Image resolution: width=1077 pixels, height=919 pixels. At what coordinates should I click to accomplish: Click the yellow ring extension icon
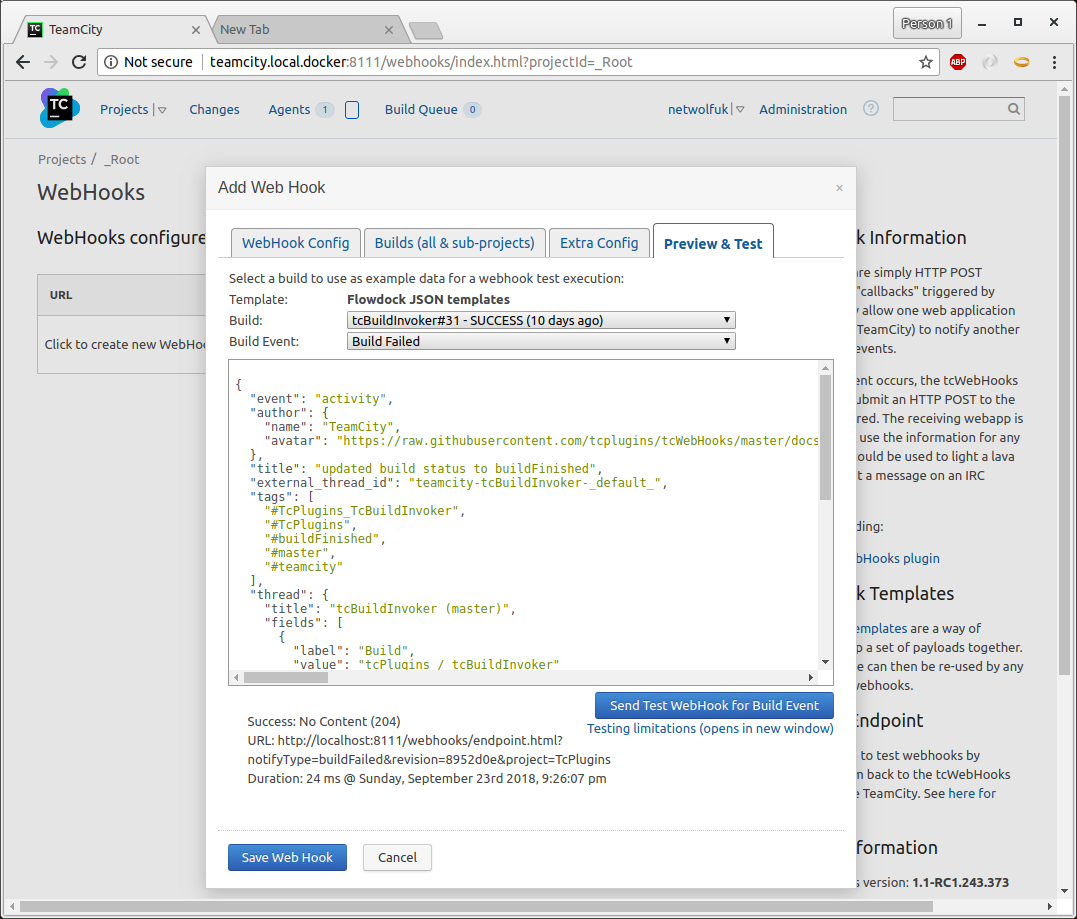[x=1022, y=62]
